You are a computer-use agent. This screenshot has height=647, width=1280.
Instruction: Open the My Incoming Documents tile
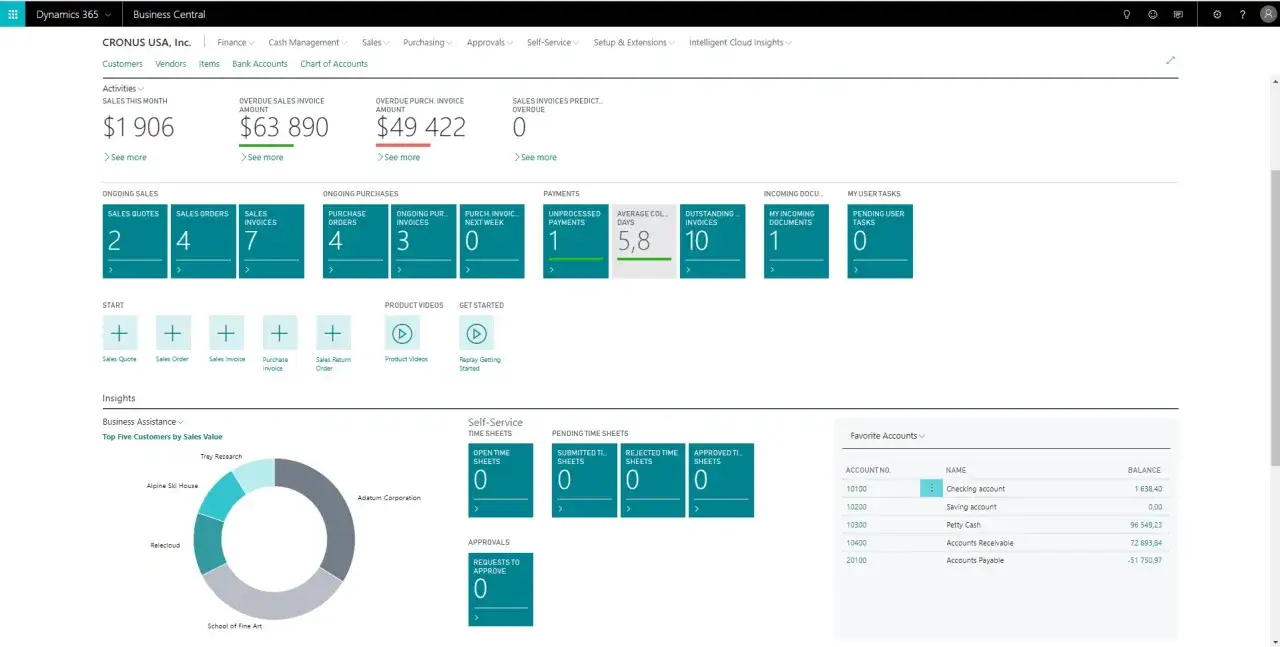tap(796, 241)
